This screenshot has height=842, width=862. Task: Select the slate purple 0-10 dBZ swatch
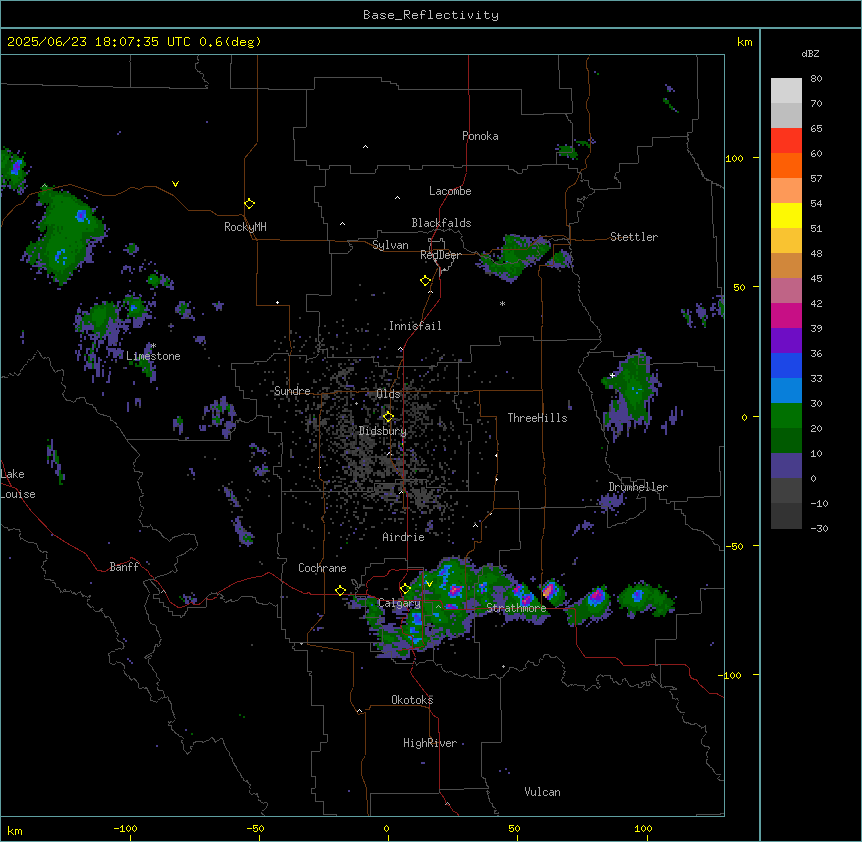786,466
